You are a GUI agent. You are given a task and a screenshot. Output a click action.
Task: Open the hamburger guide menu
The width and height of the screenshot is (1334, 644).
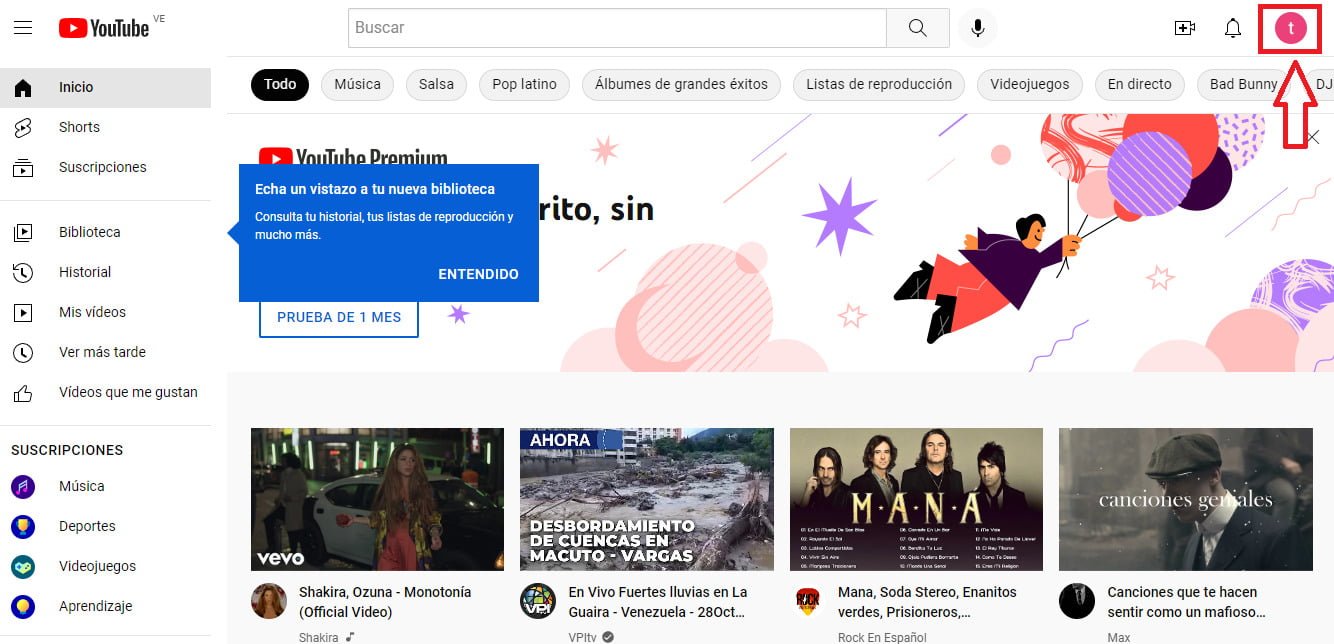[x=23, y=28]
